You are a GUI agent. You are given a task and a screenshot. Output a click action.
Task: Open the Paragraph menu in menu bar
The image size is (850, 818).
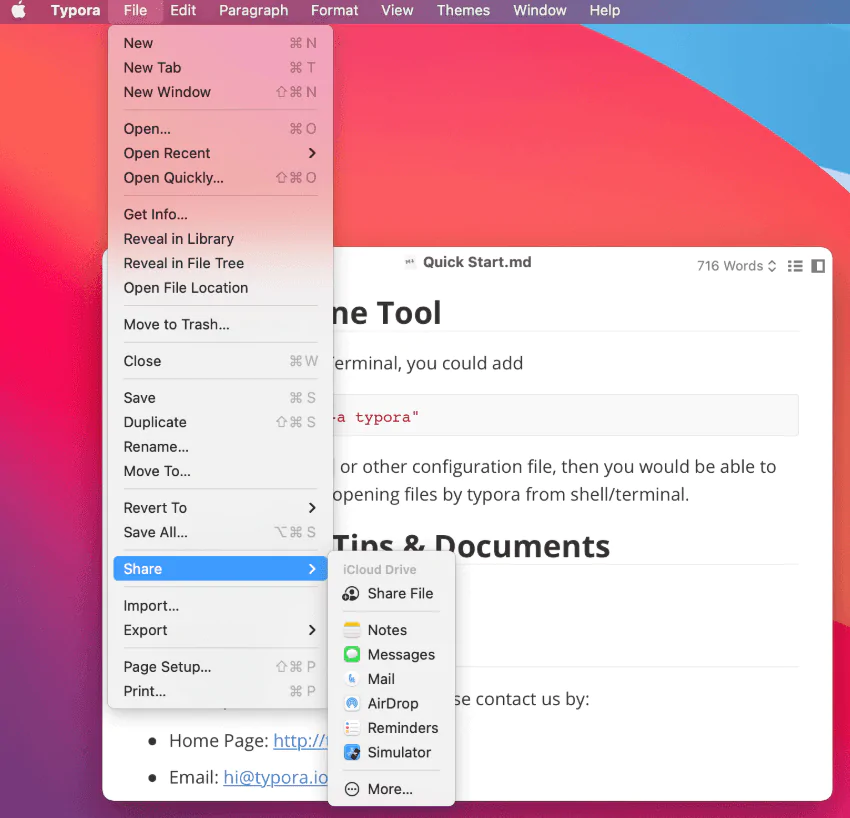(x=254, y=11)
